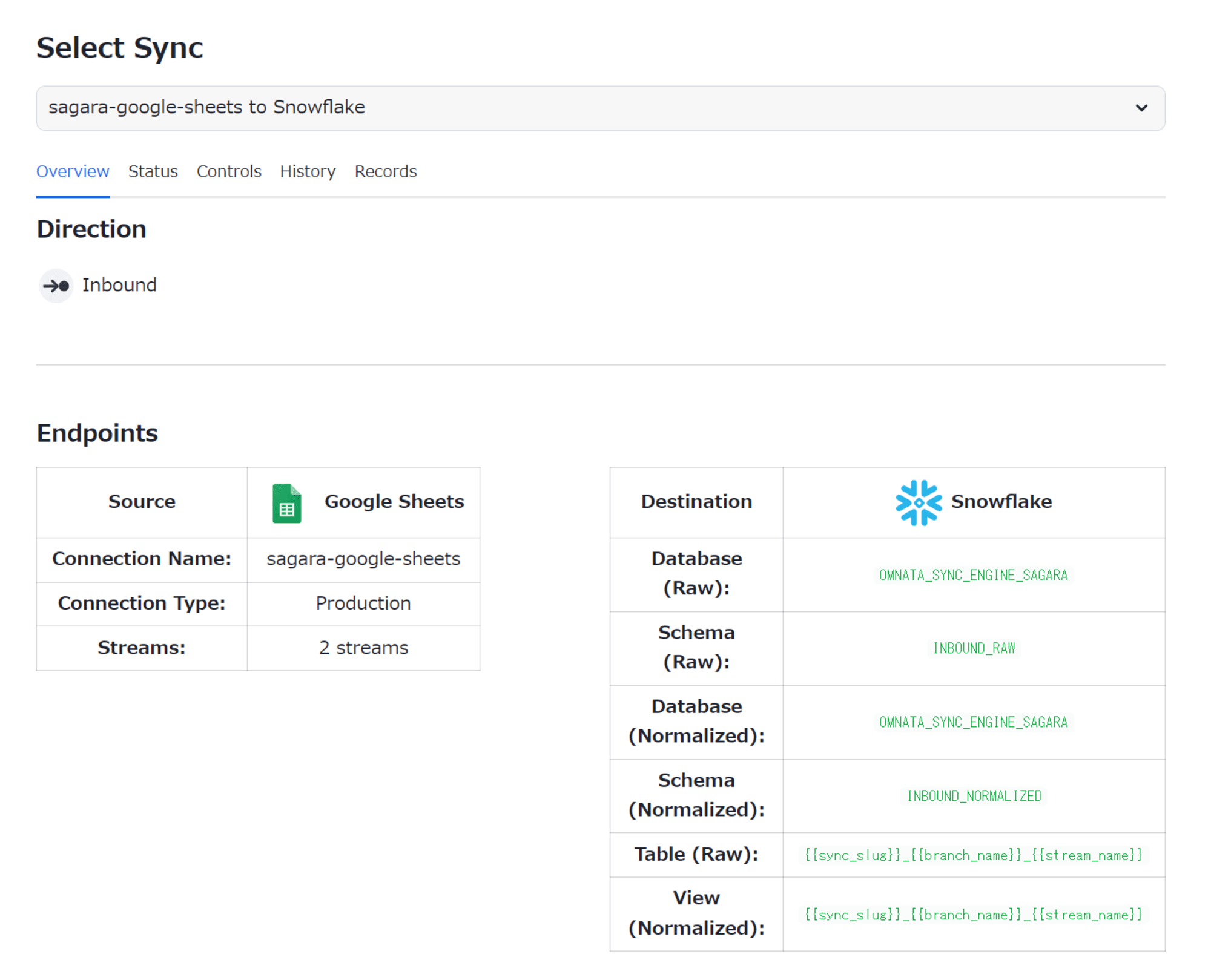Viewport: 1211px width, 980px height.
Task: Click the Schema (Normalized): label
Action: (x=696, y=795)
